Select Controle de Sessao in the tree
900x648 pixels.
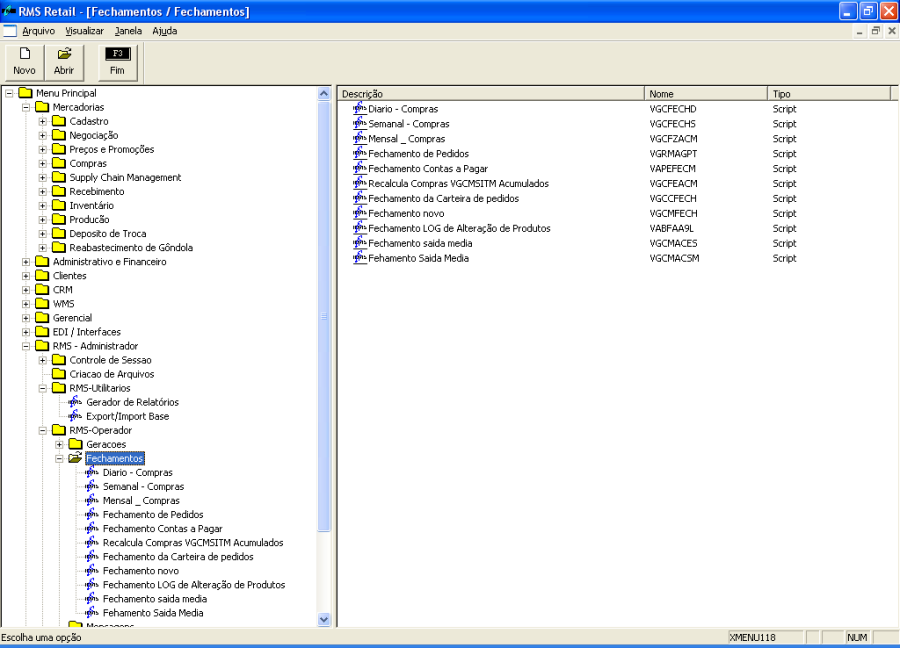(110, 360)
